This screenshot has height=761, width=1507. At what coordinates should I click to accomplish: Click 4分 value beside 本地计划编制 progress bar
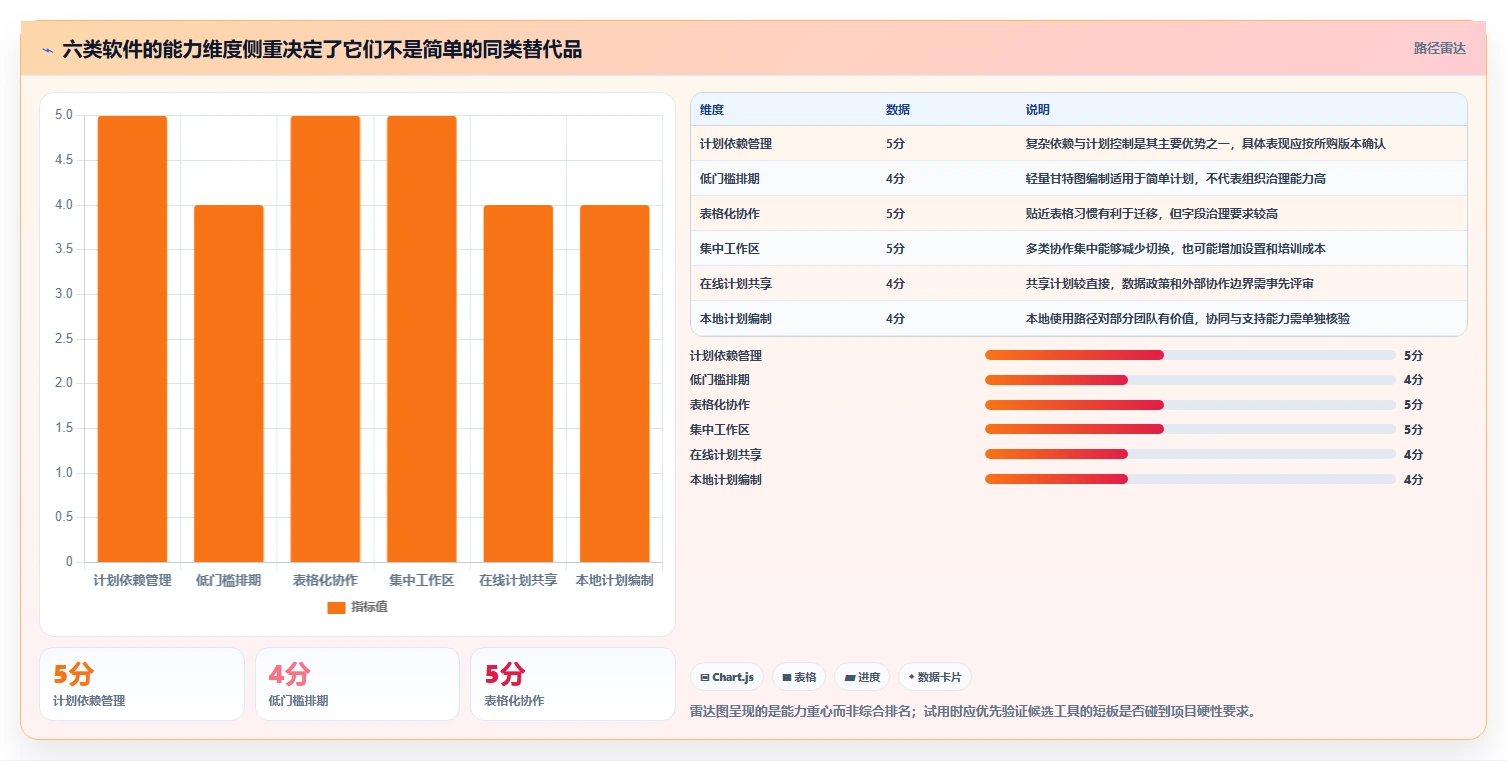(1413, 479)
